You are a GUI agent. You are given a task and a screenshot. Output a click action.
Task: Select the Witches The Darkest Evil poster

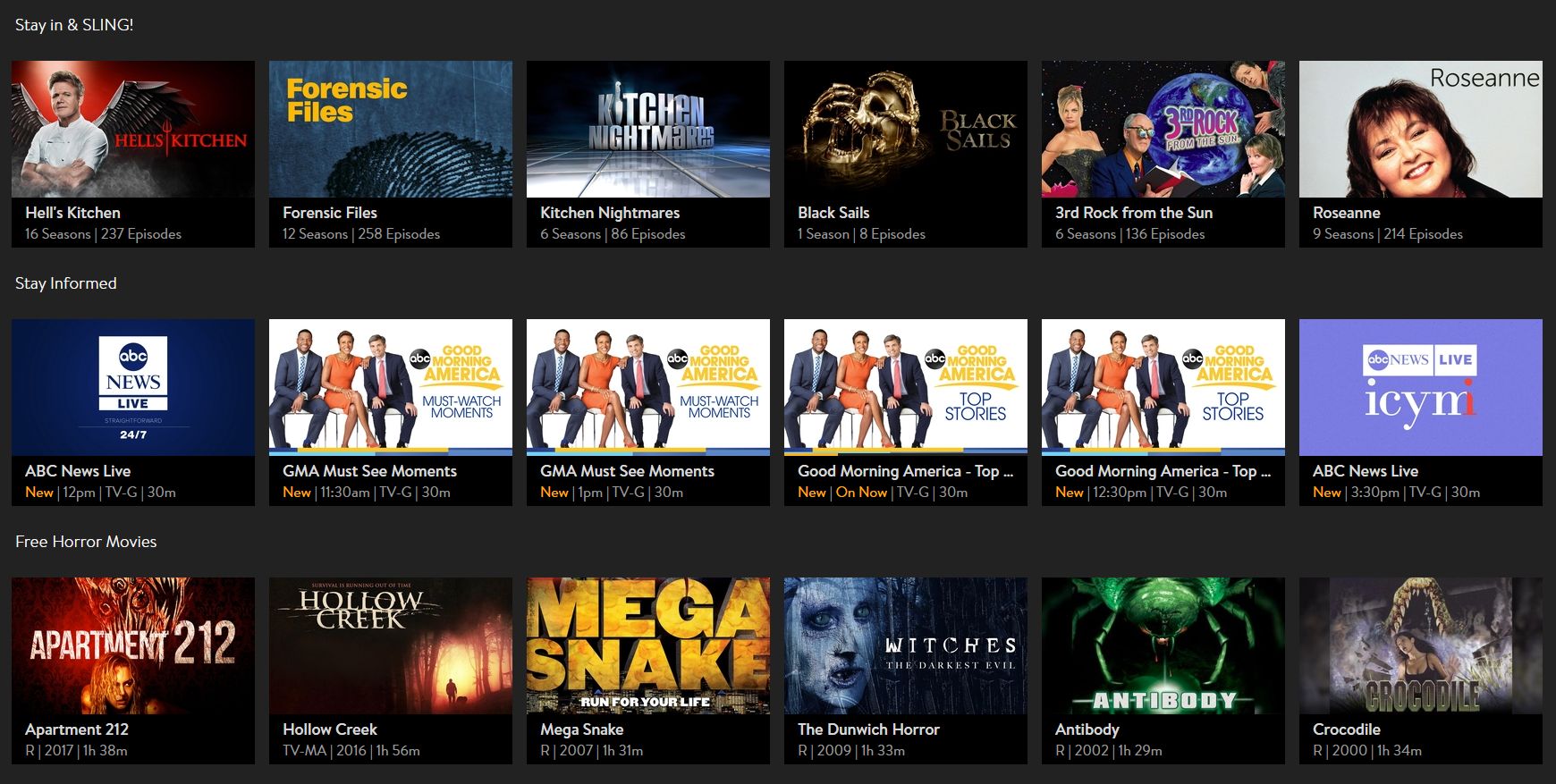tap(906, 645)
